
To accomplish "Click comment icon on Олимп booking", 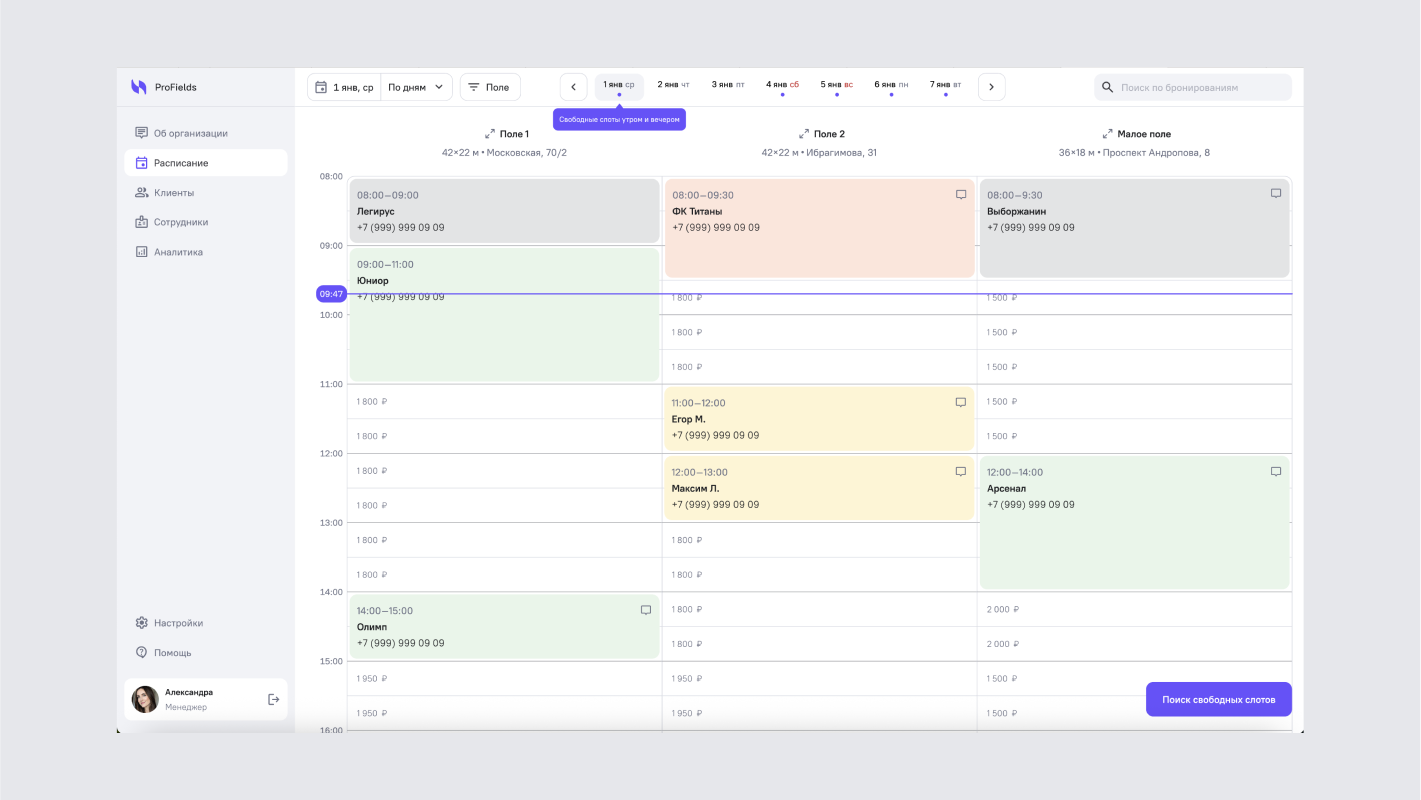I will [x=645, y=610].
